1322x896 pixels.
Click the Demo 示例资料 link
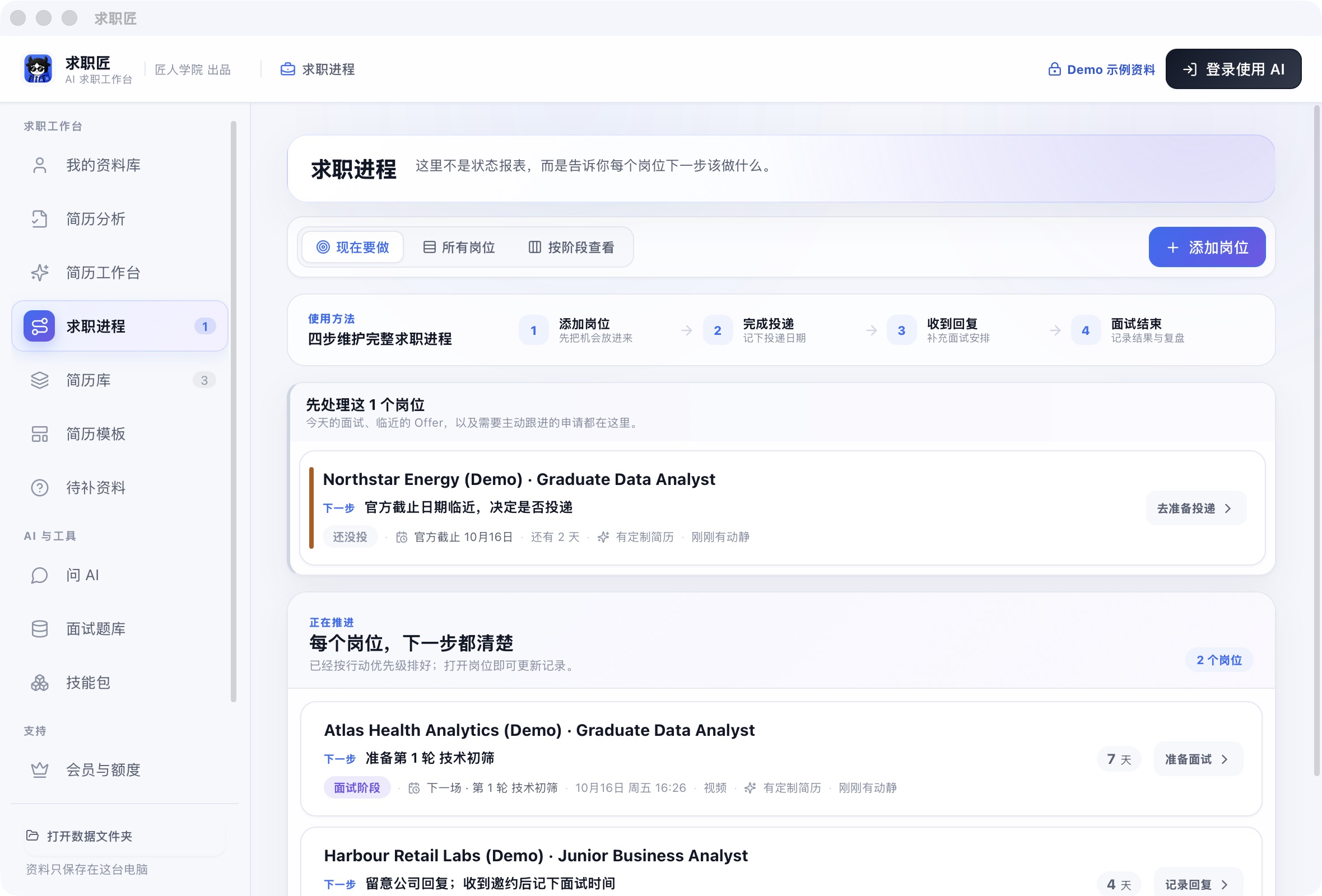click(1101, 69)
